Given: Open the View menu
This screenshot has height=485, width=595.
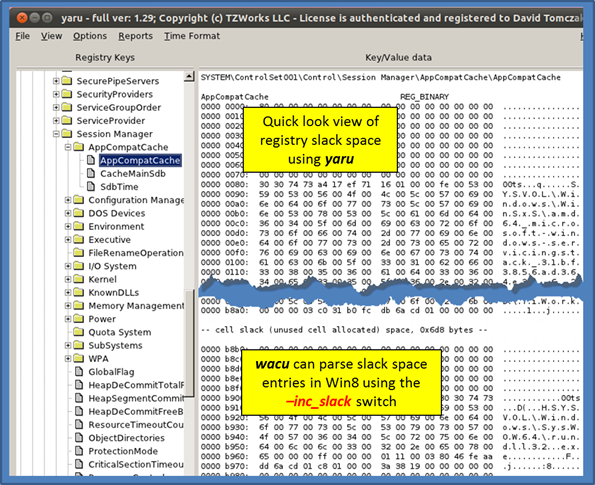Looking at the screenshot, I should click(51, 36).
